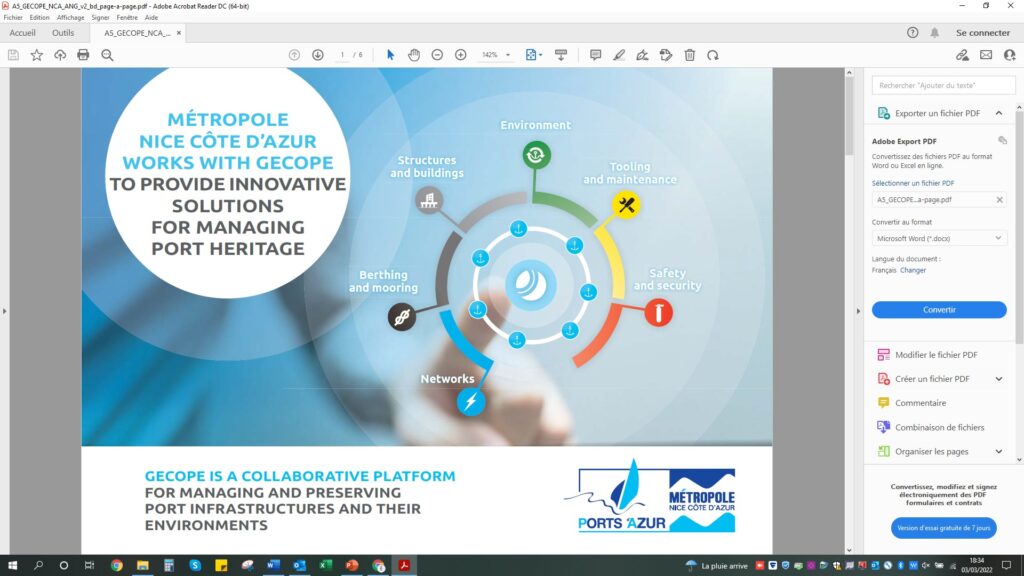Open the notifications bell
This screenshot has height=576, width=1024.
tap(935, 33)
